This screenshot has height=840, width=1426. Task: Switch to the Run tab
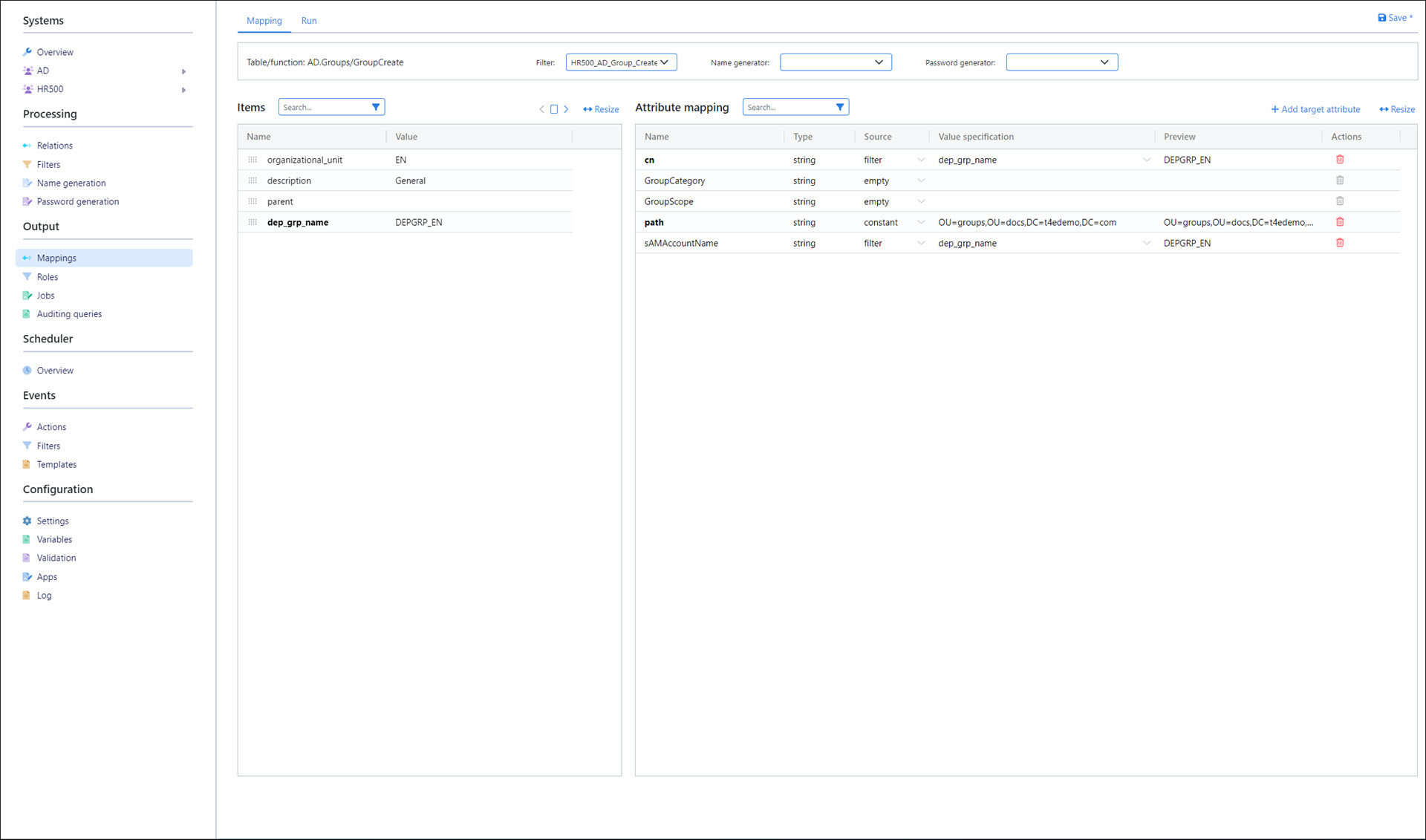(x=309, y=21)
